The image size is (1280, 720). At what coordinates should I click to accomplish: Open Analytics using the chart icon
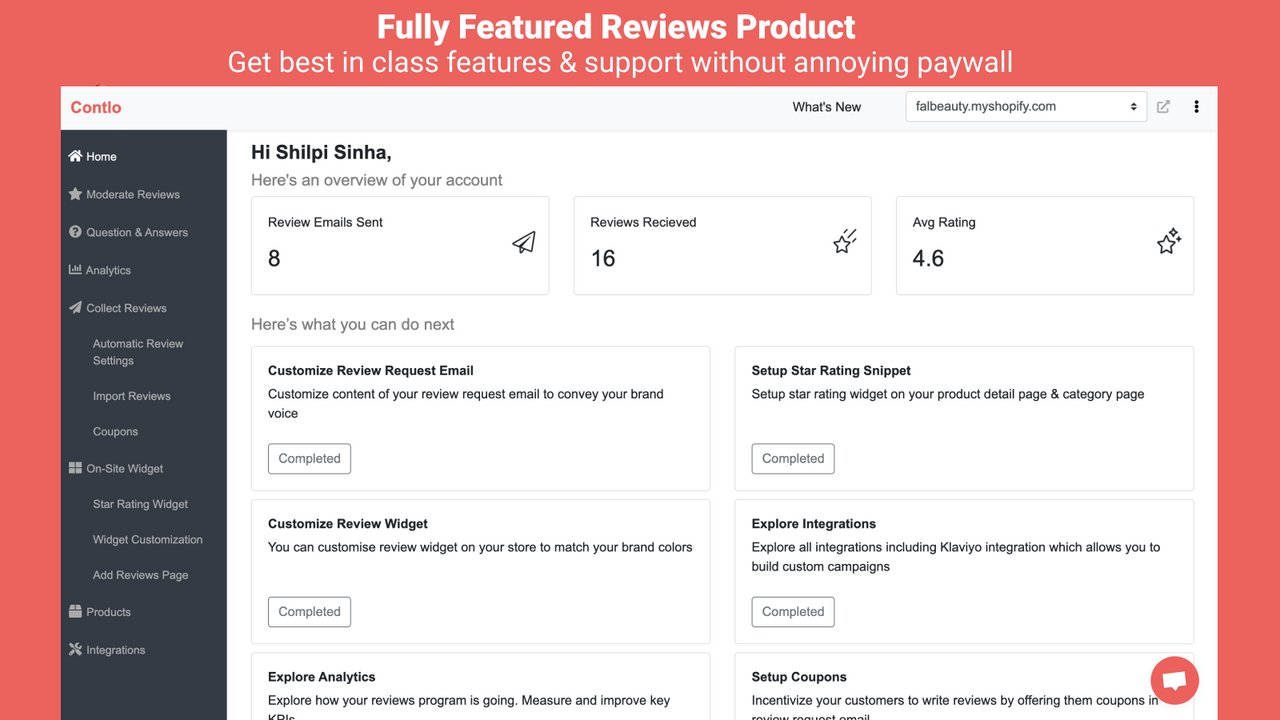click(74, 270)
